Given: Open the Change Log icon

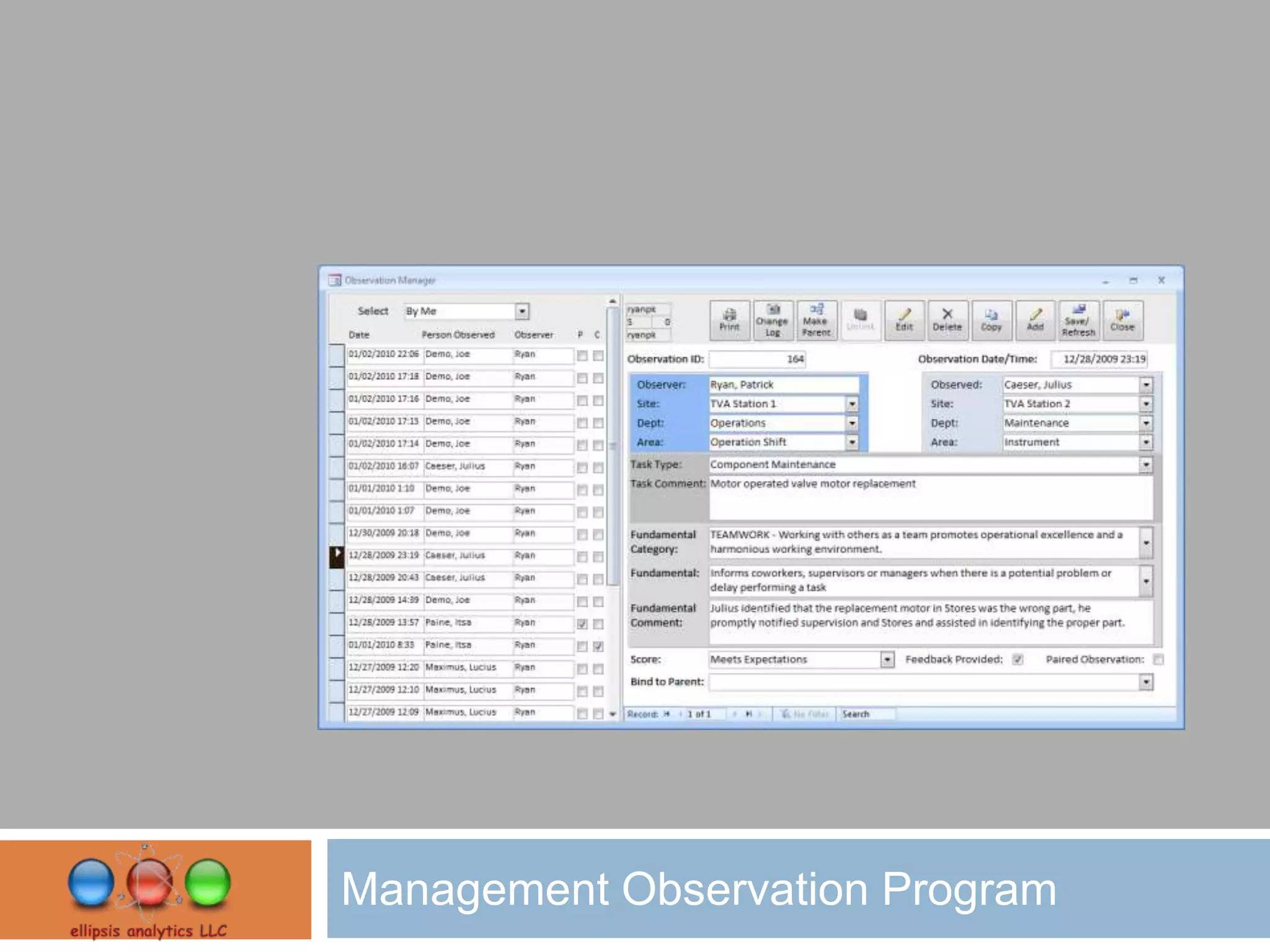Looking at the screenshot, I should coord(772,320).
